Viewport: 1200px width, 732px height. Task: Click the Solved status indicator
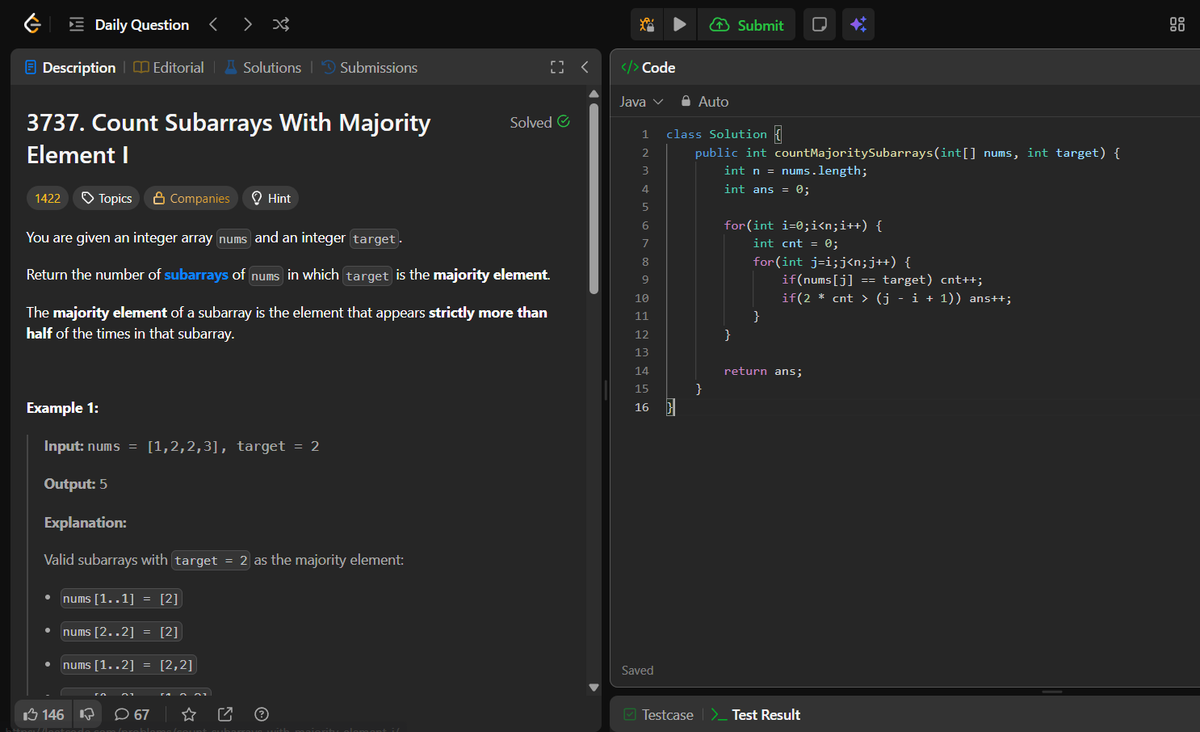540,122
